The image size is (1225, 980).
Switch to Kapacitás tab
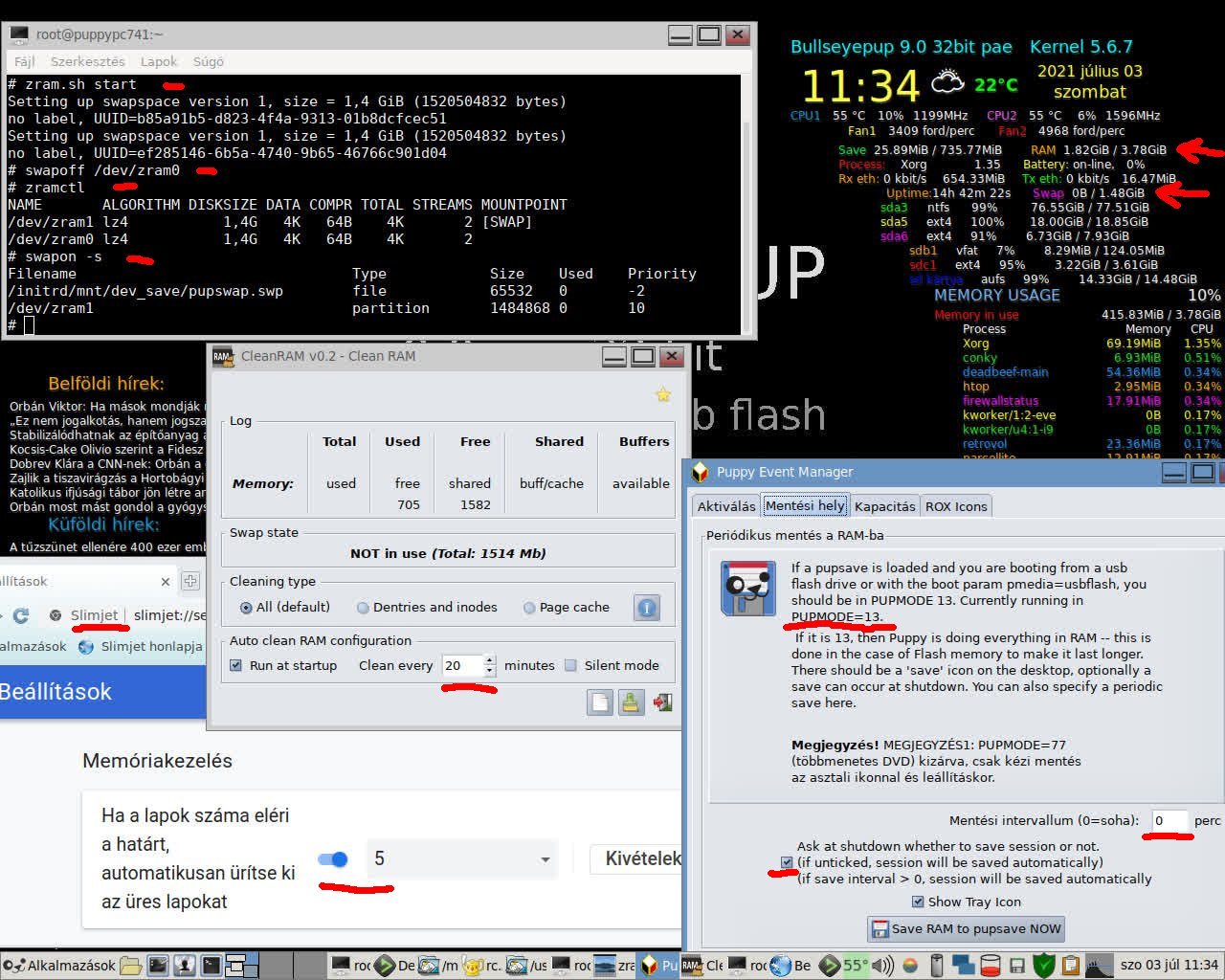[884, 506]
